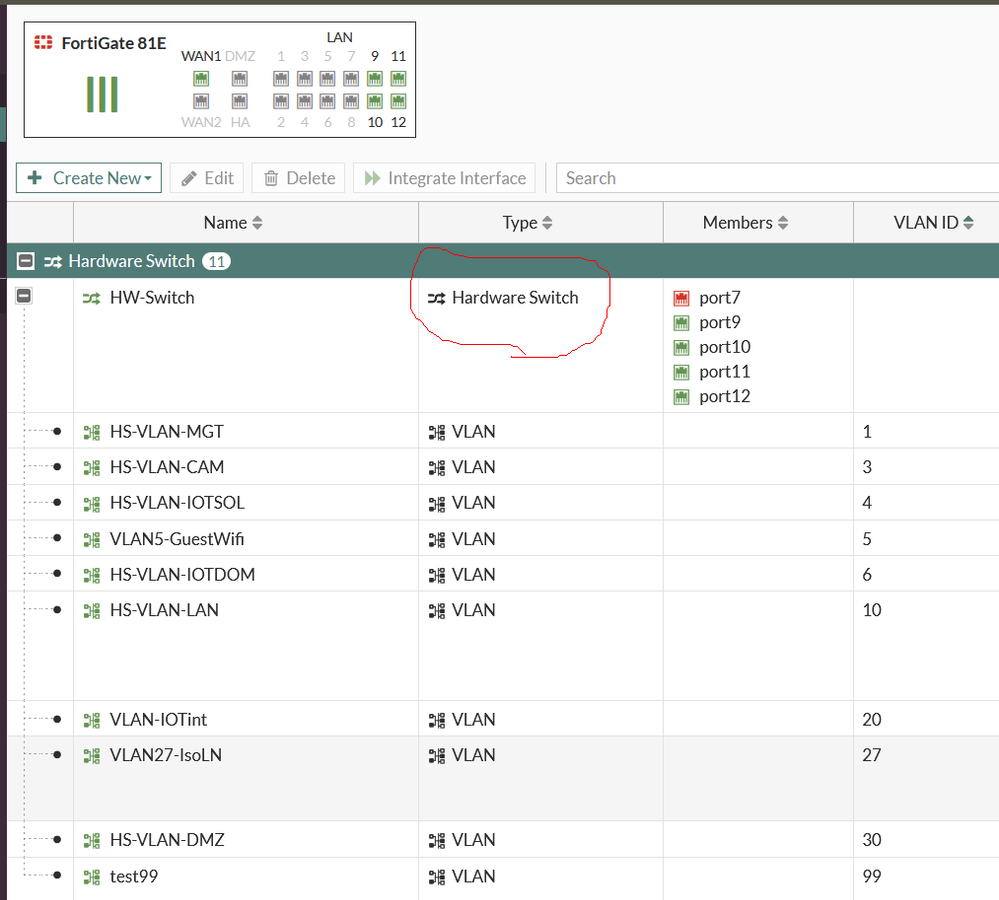
Task: Collapse the Hardware Switch group header
Action: [26, 261]
